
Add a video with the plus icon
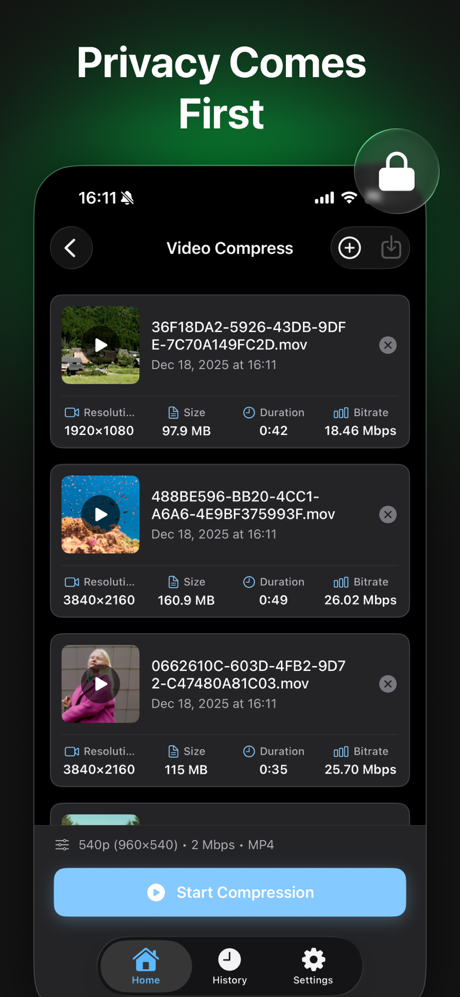coord(349,248)
